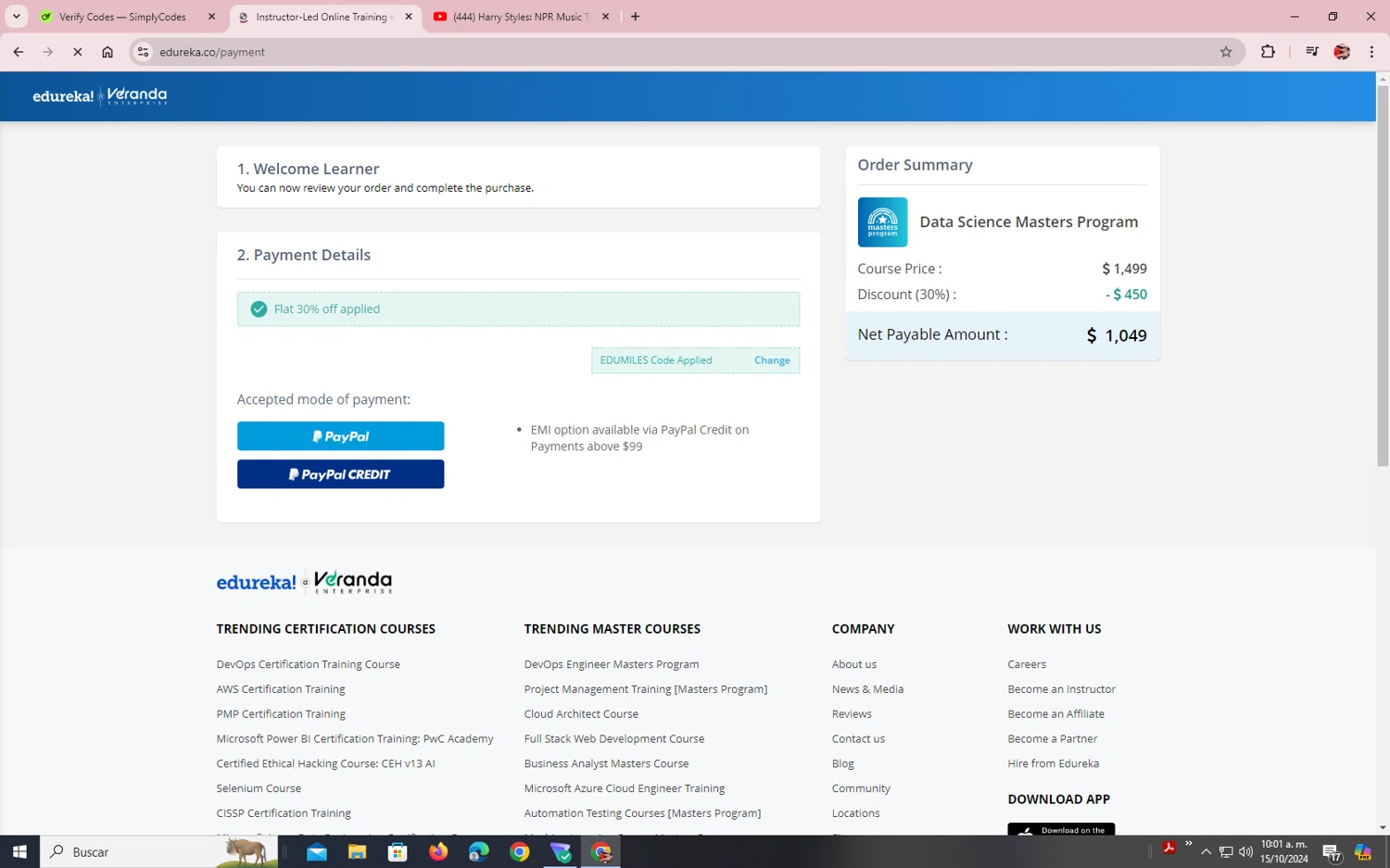Close the Harry Styles YouTube tab

pos(606,17)
